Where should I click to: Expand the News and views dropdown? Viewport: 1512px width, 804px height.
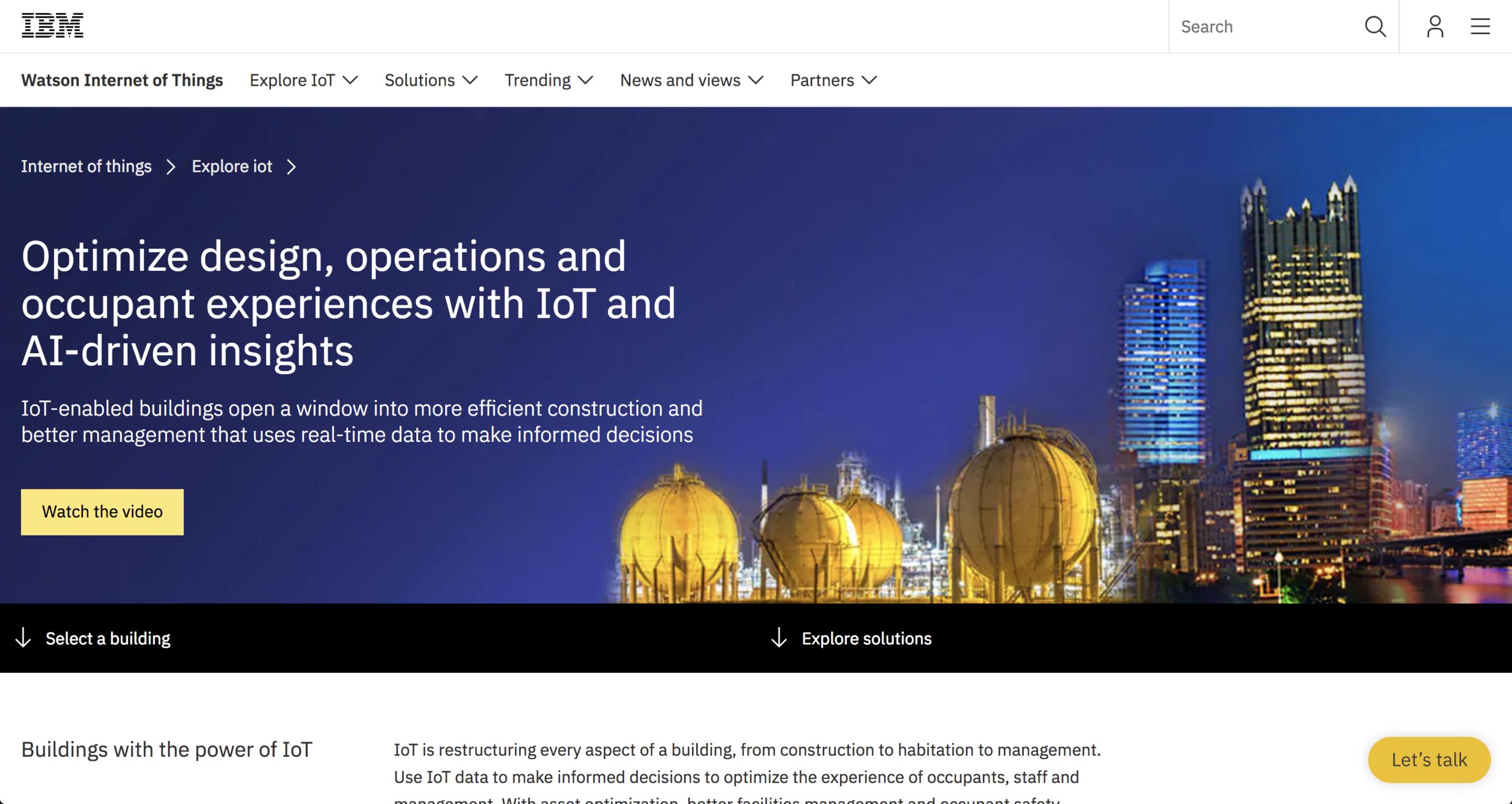pyautogui.click(x=691, y=80)
